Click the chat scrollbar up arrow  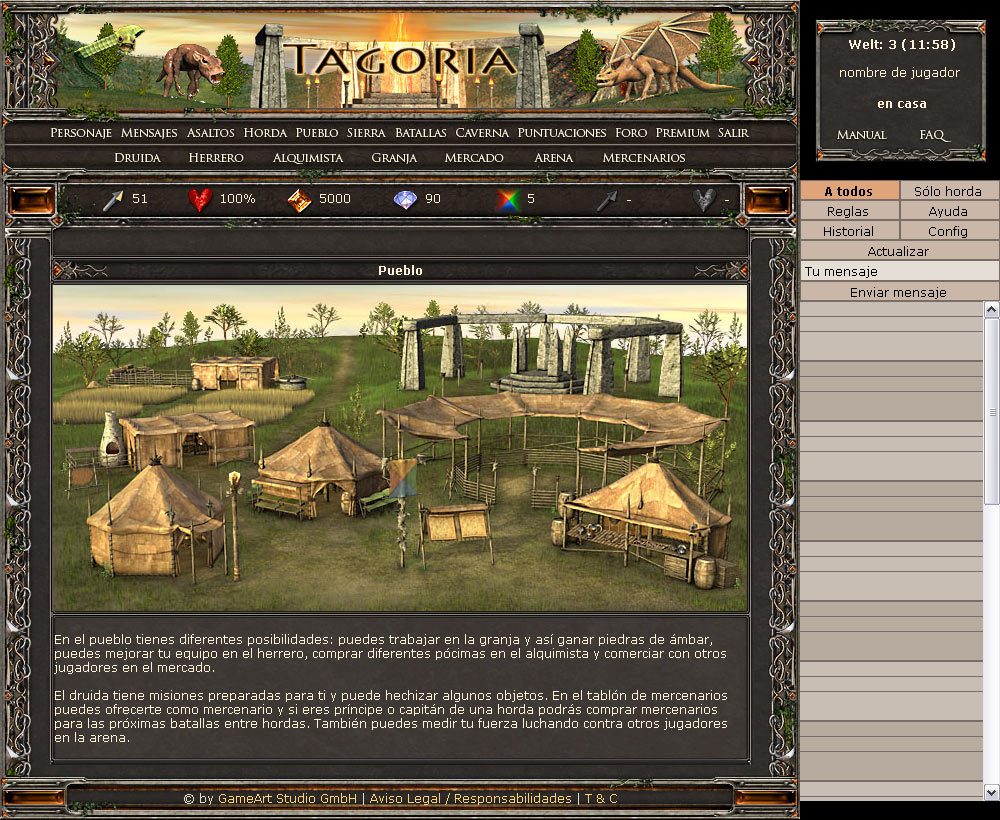(991, 310)
